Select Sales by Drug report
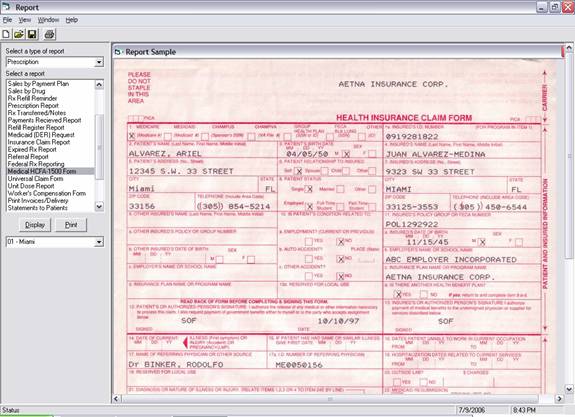The image size is (575, 417). click(26, 91)
